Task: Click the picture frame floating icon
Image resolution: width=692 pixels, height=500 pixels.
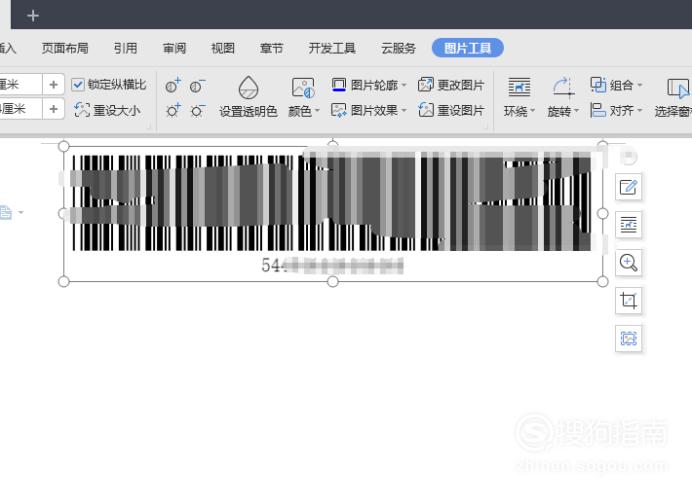Action: 628,338
